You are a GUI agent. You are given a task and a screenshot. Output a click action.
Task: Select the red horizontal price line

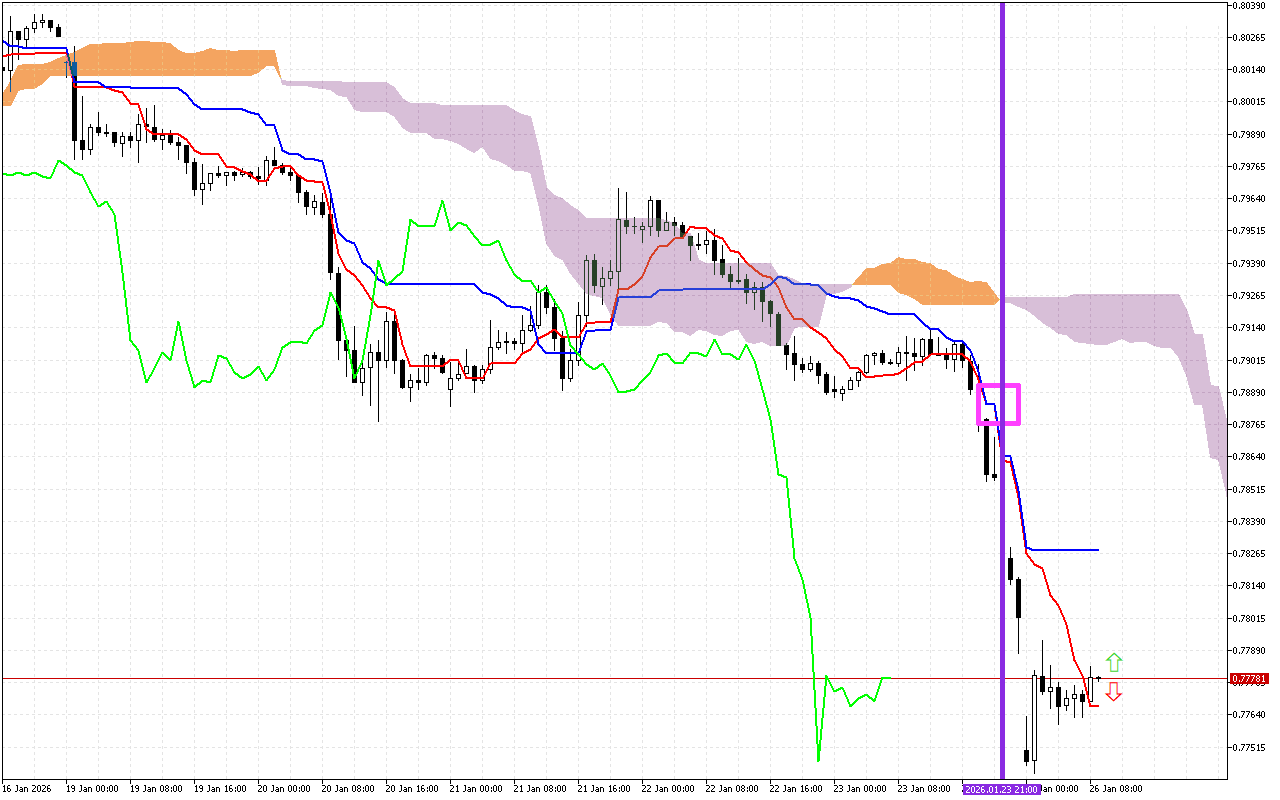click(x=500, y=678)
